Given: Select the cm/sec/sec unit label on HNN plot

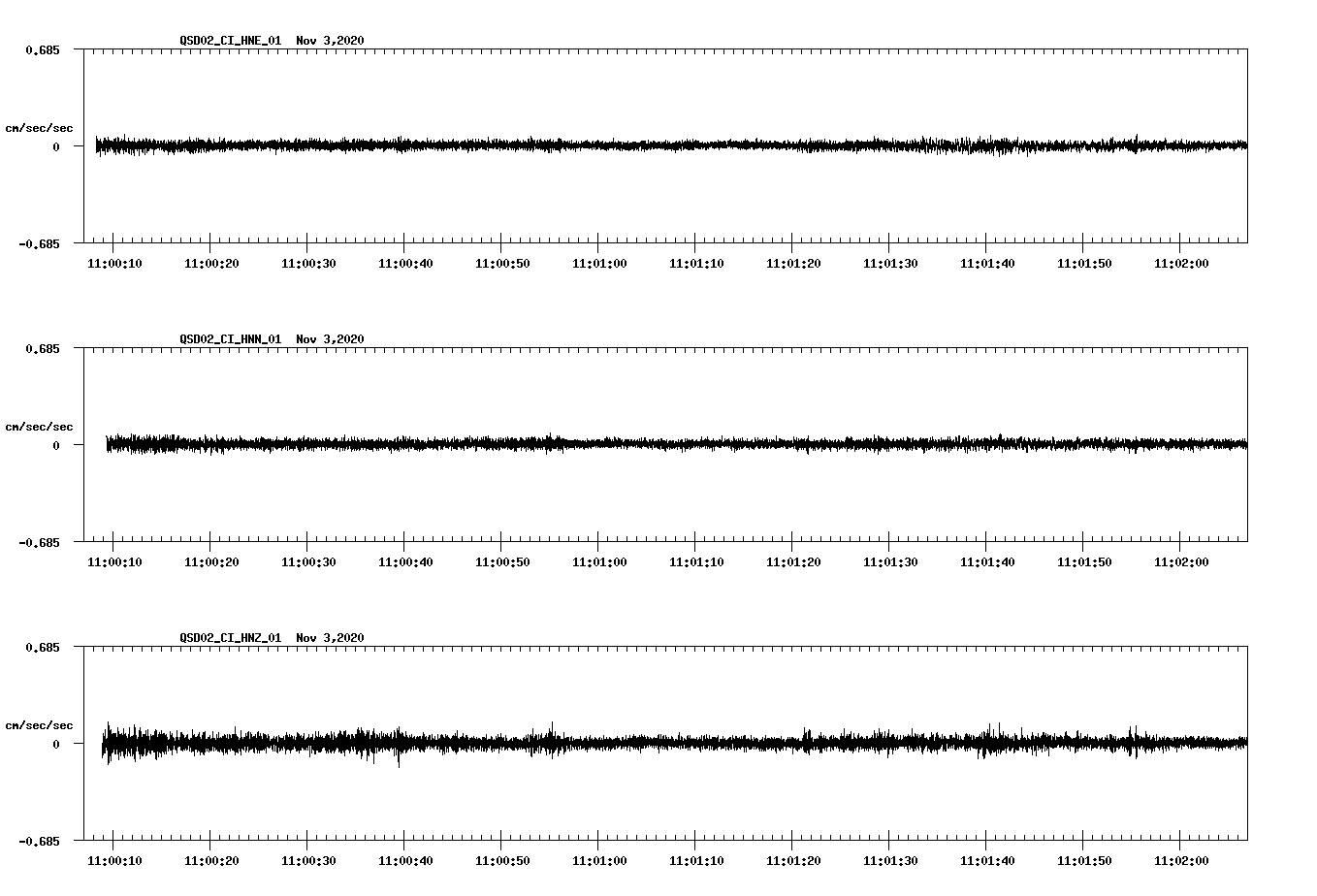Looking at the screenshot, I should coord(40,426).
